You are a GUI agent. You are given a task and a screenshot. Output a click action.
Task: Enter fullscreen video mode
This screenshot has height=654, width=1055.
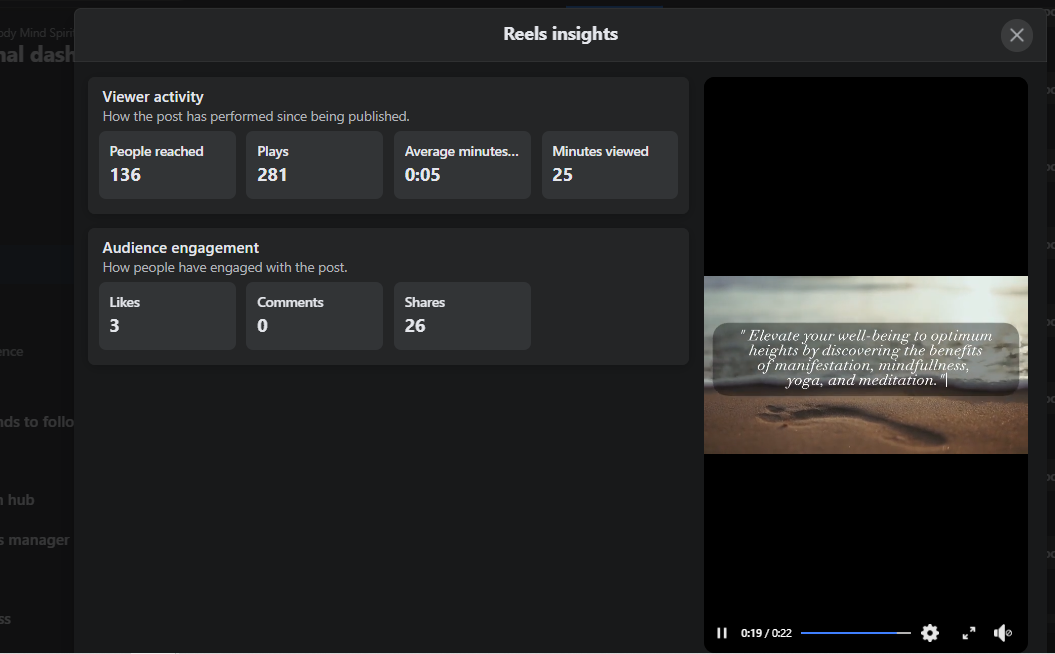[x=969, y=633]
